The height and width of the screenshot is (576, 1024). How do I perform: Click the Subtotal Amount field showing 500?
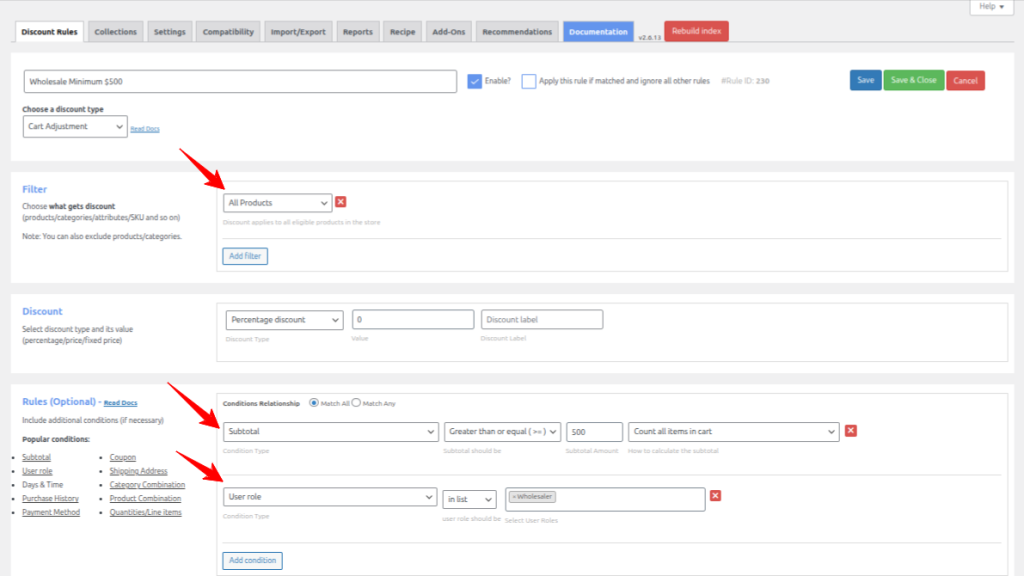594,431
